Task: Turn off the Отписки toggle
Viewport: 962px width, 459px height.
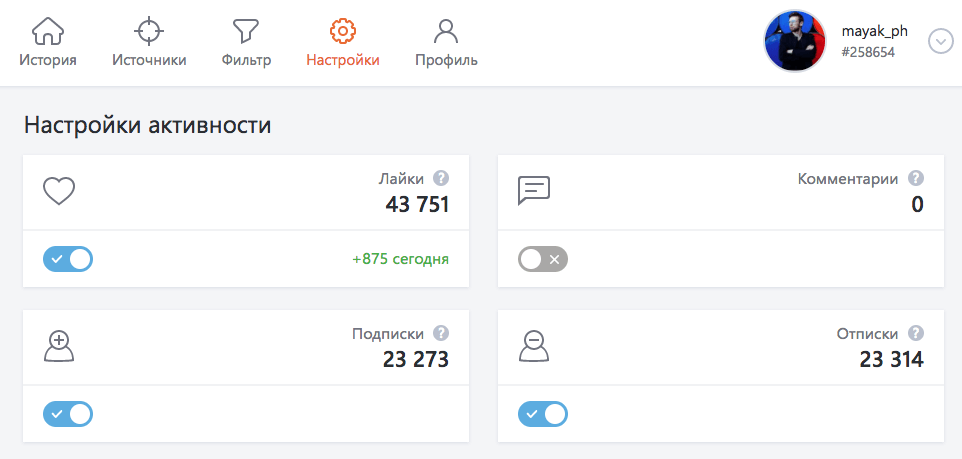Action: pyautogui.click(x=543, y=414)
